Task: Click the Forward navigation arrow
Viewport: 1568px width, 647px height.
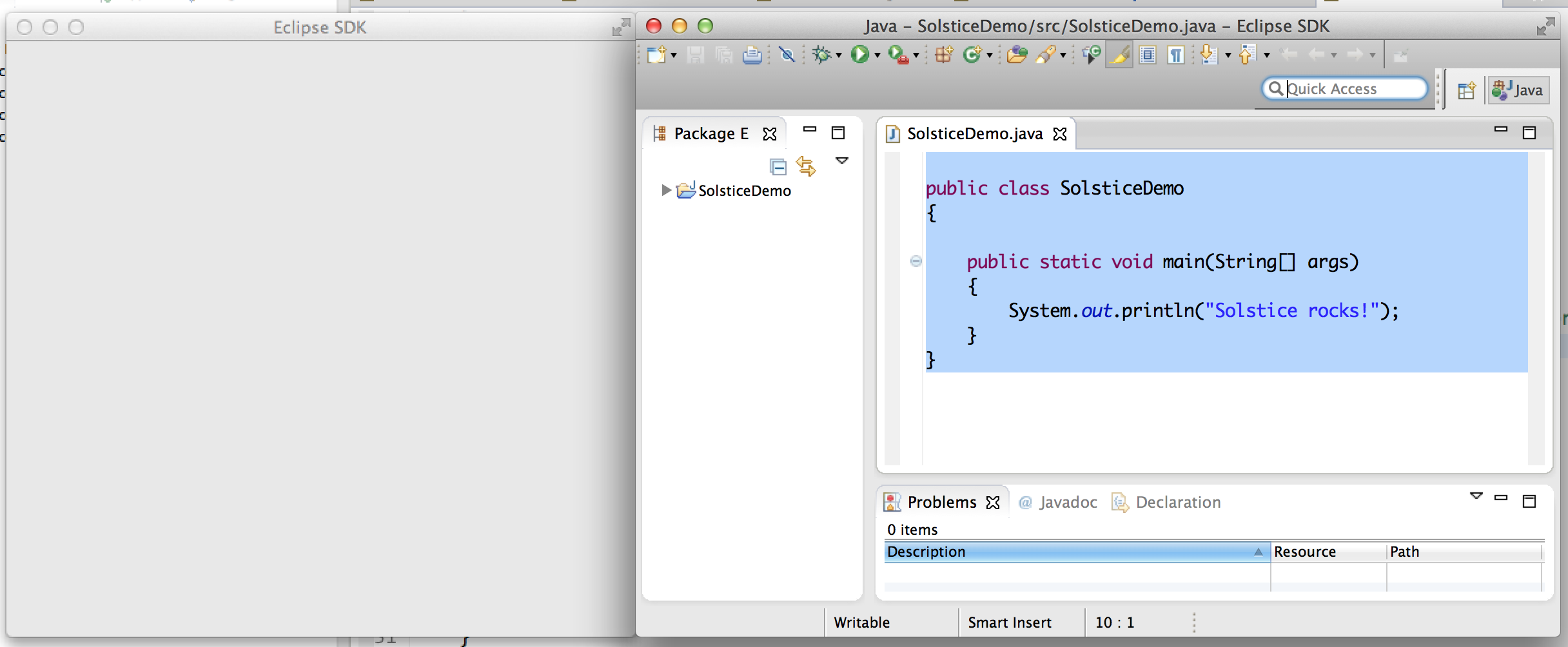Action: point(1355,55)
